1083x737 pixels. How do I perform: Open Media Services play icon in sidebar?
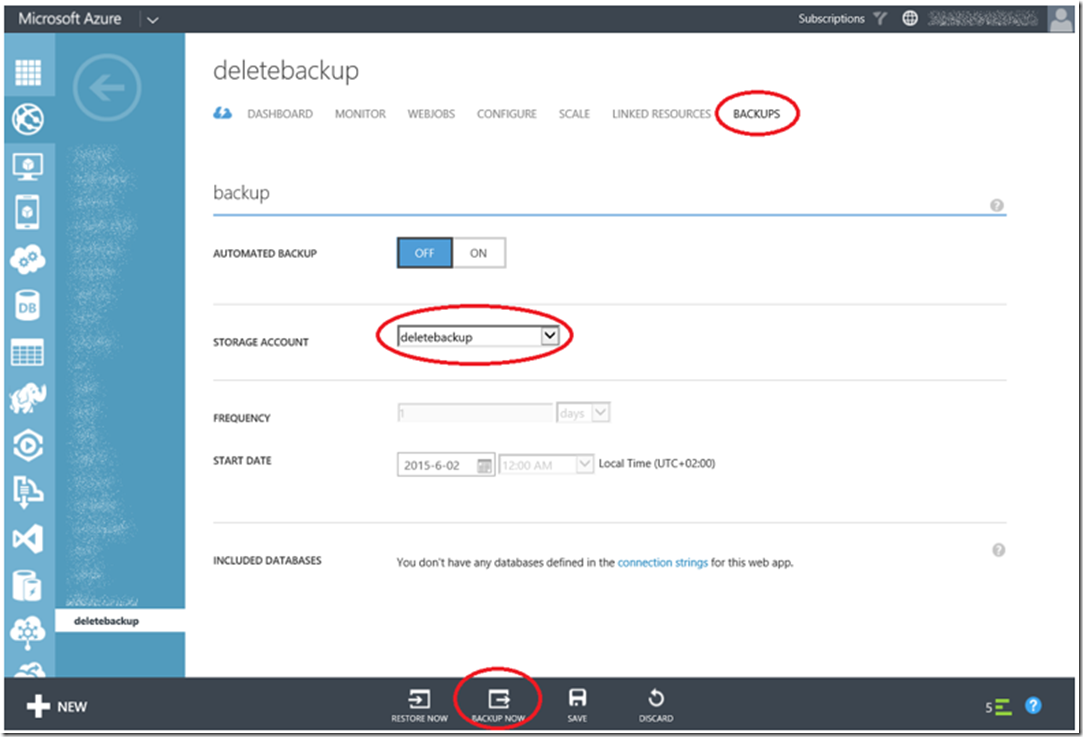28,446
